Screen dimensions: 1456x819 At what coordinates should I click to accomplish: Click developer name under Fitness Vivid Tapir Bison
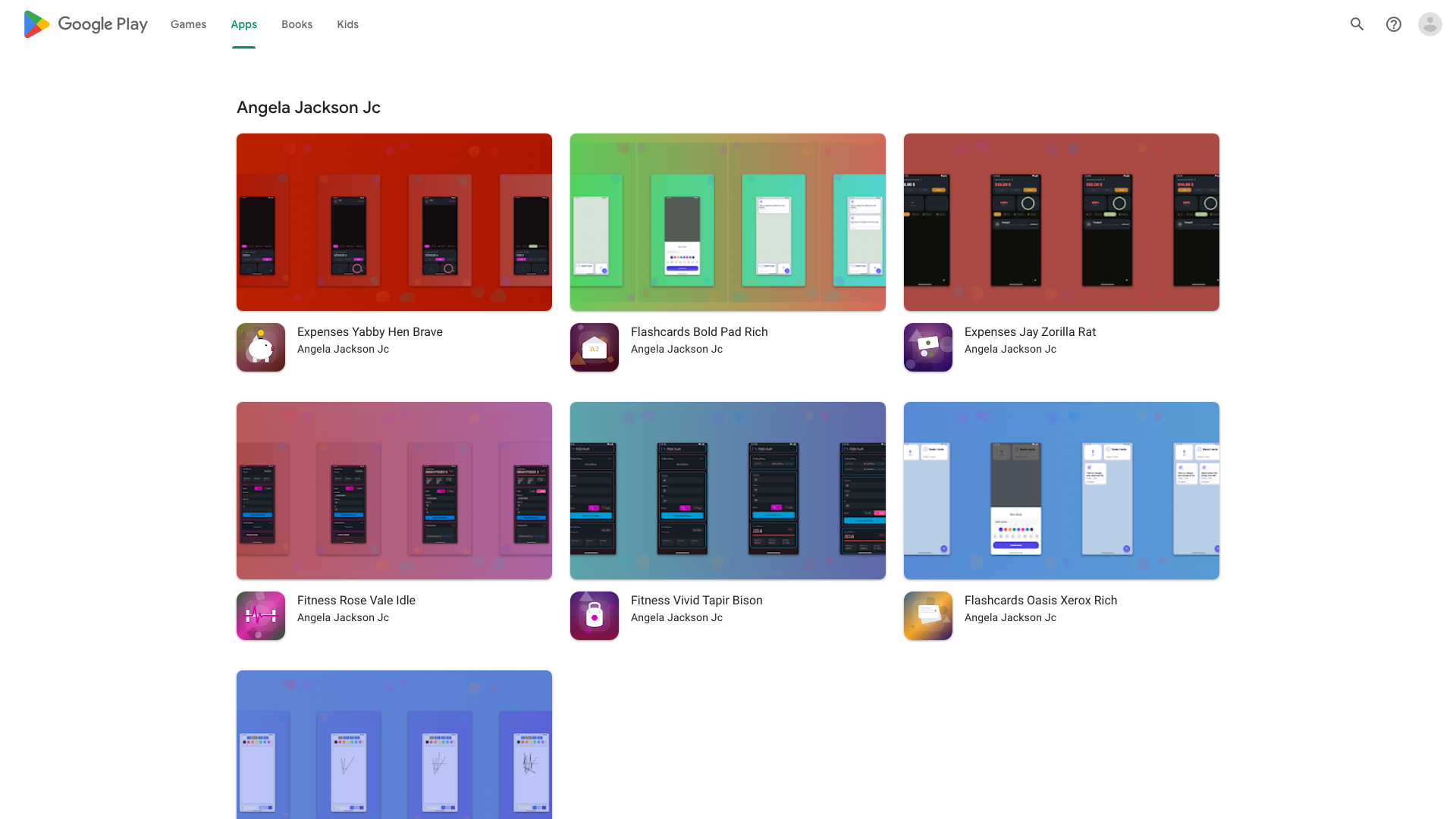tap(676, 618)
